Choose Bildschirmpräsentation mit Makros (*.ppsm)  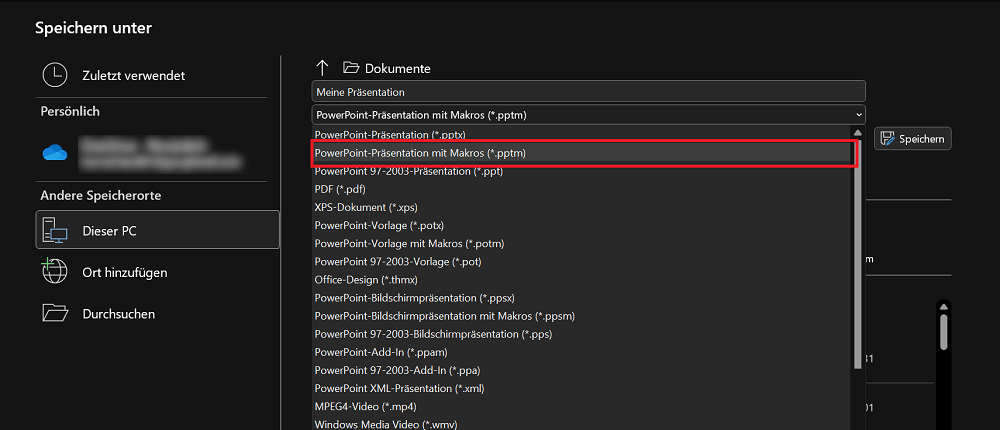pyautogui.click(x=582, y=316)
